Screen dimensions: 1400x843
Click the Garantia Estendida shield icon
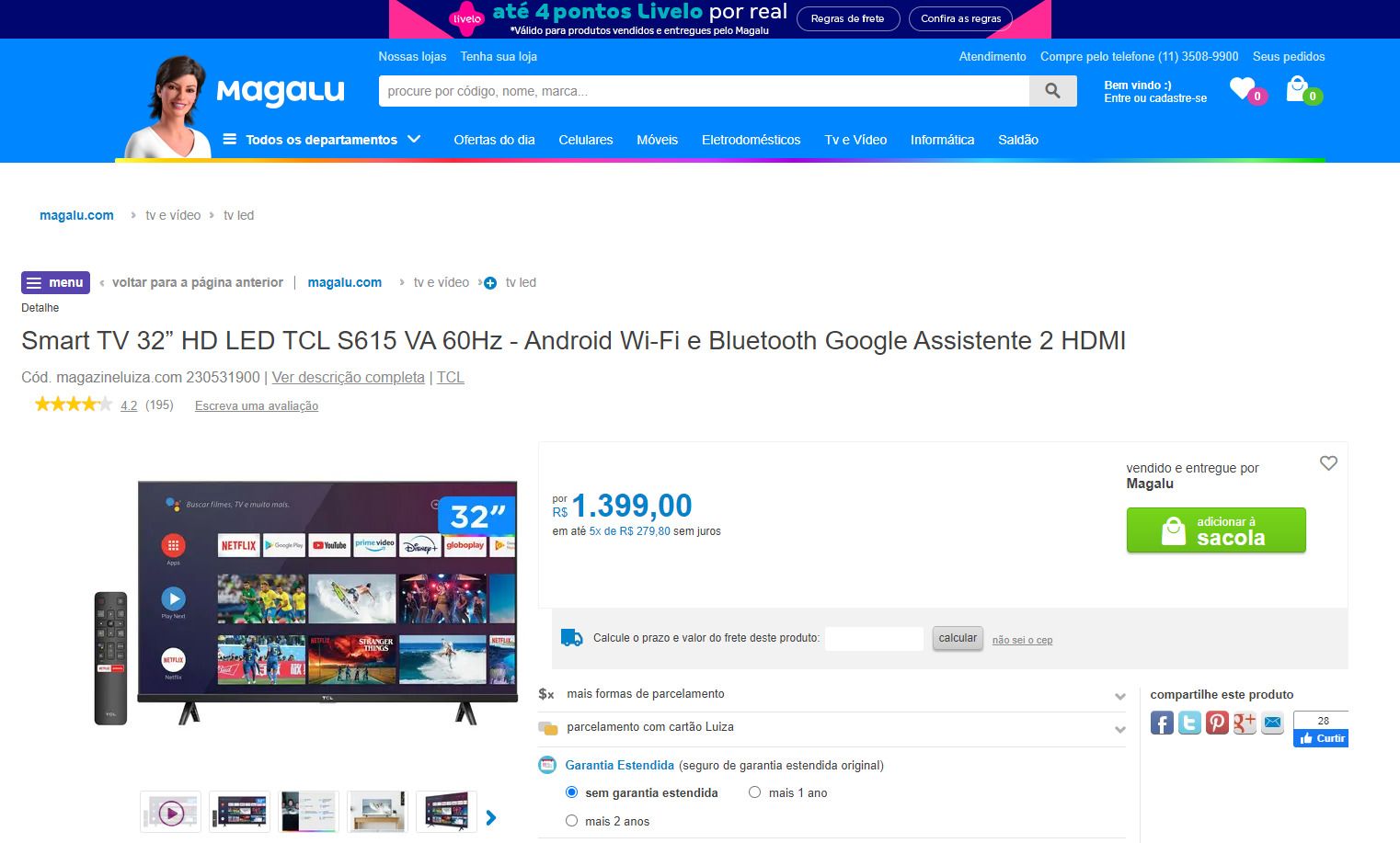547,765
